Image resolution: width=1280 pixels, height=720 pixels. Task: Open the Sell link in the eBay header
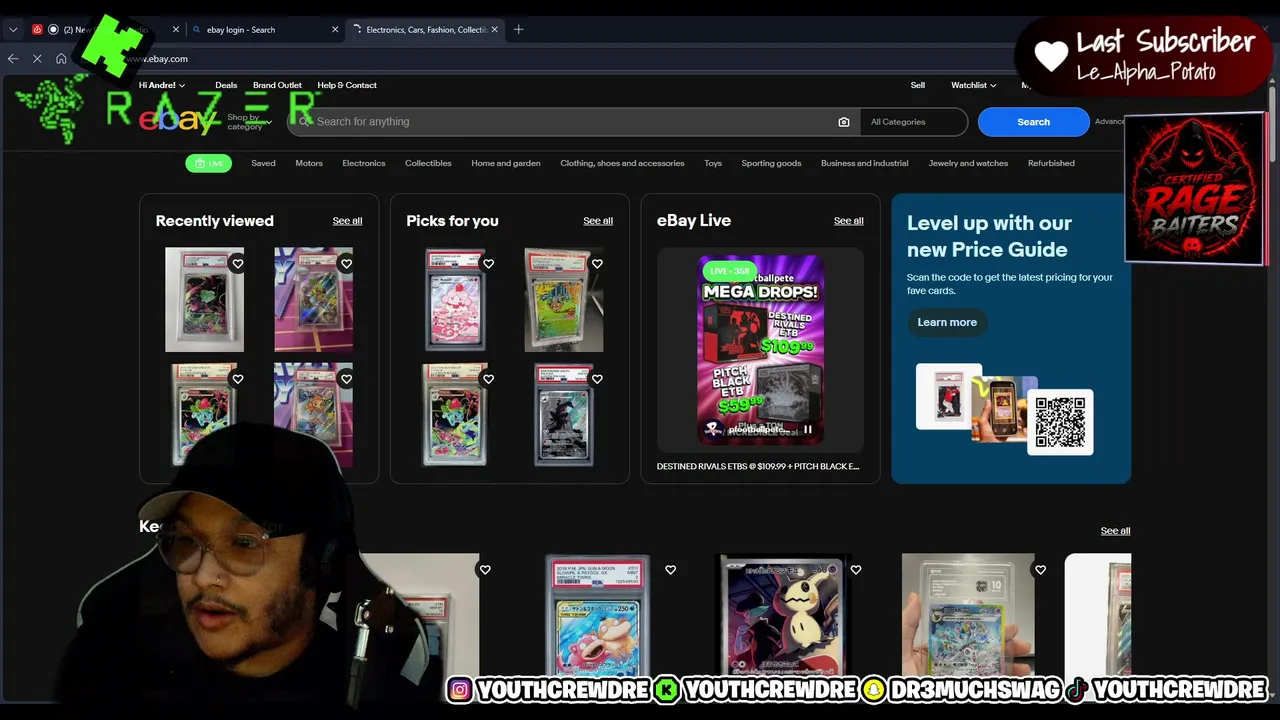click(918, 86)
